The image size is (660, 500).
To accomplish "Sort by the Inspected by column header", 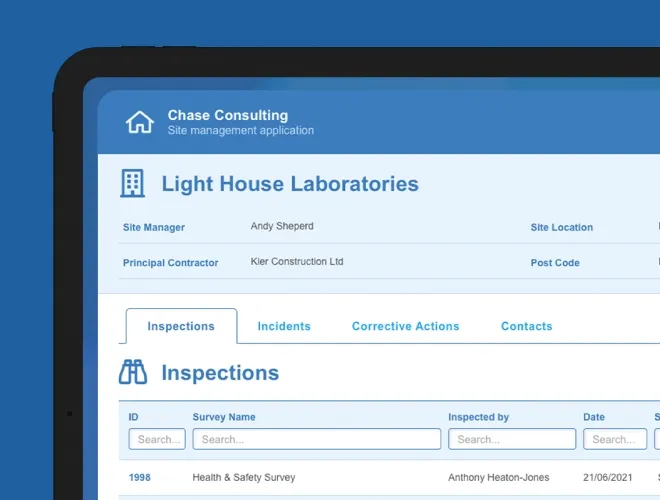I will click(478, 417).
